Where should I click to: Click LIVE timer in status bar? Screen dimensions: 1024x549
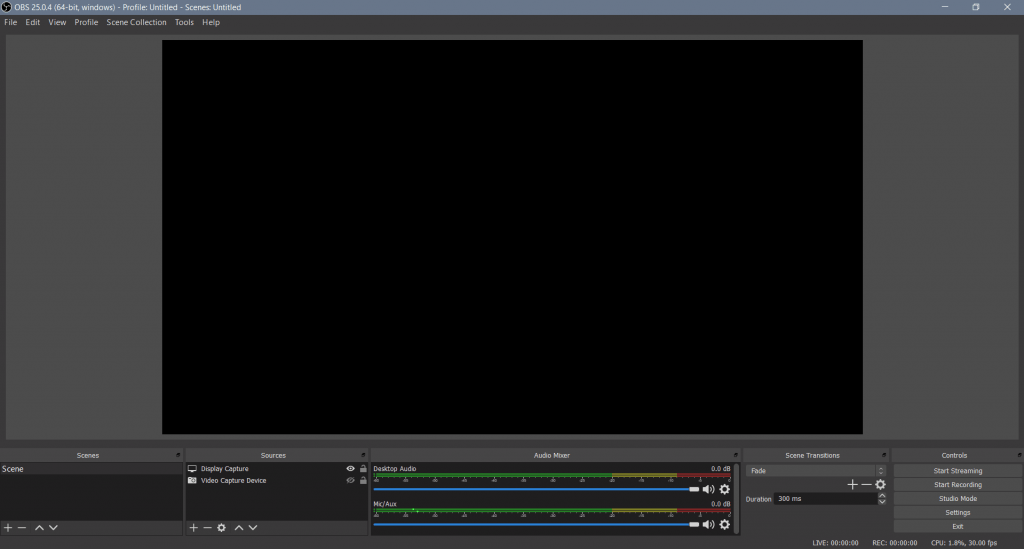click(x=835, y=542)
